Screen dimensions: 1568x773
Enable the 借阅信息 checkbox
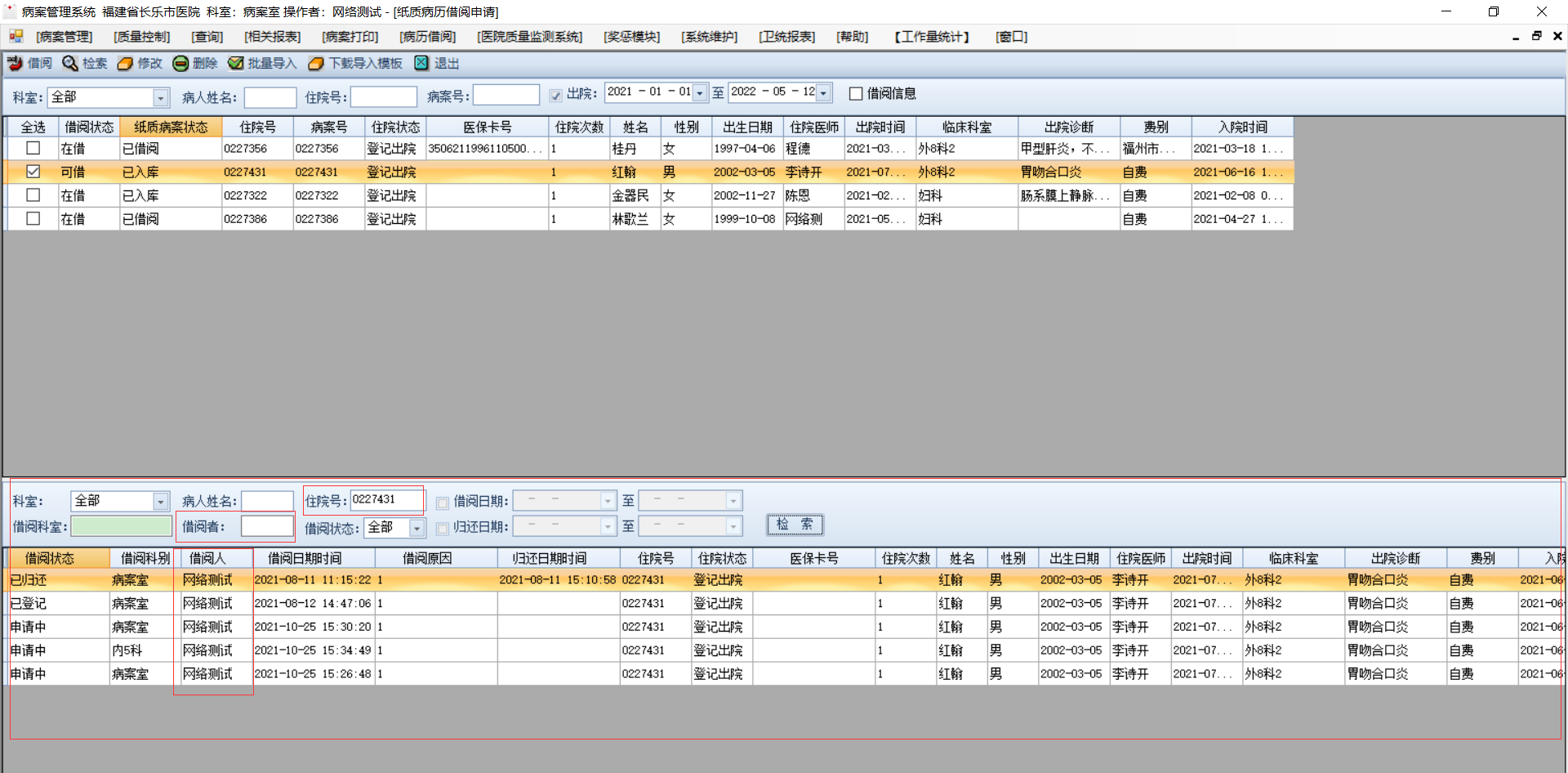pos(856,94)
